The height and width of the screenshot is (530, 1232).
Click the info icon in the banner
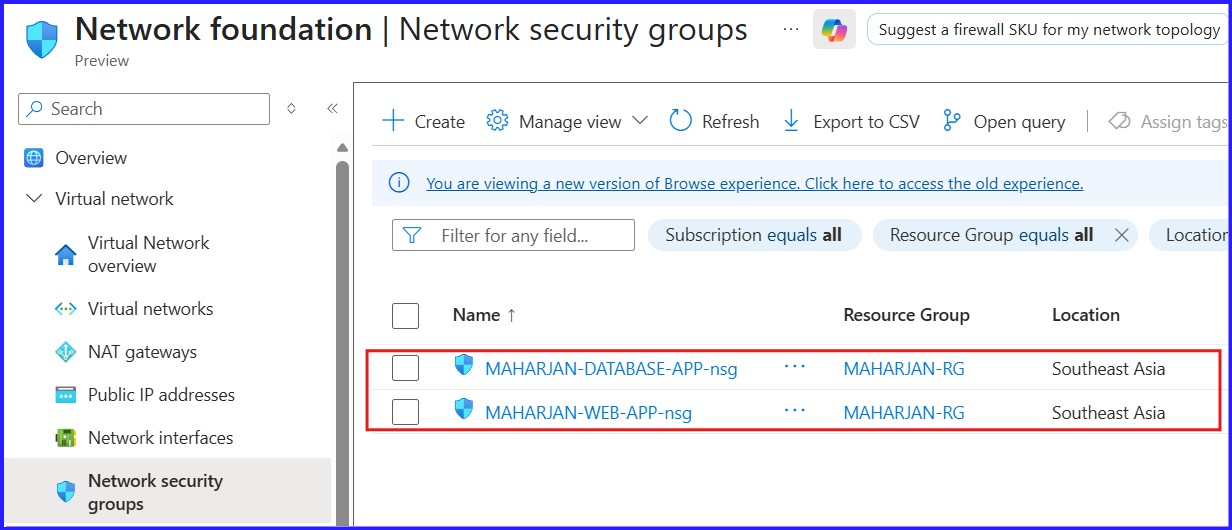pos(398,183)
